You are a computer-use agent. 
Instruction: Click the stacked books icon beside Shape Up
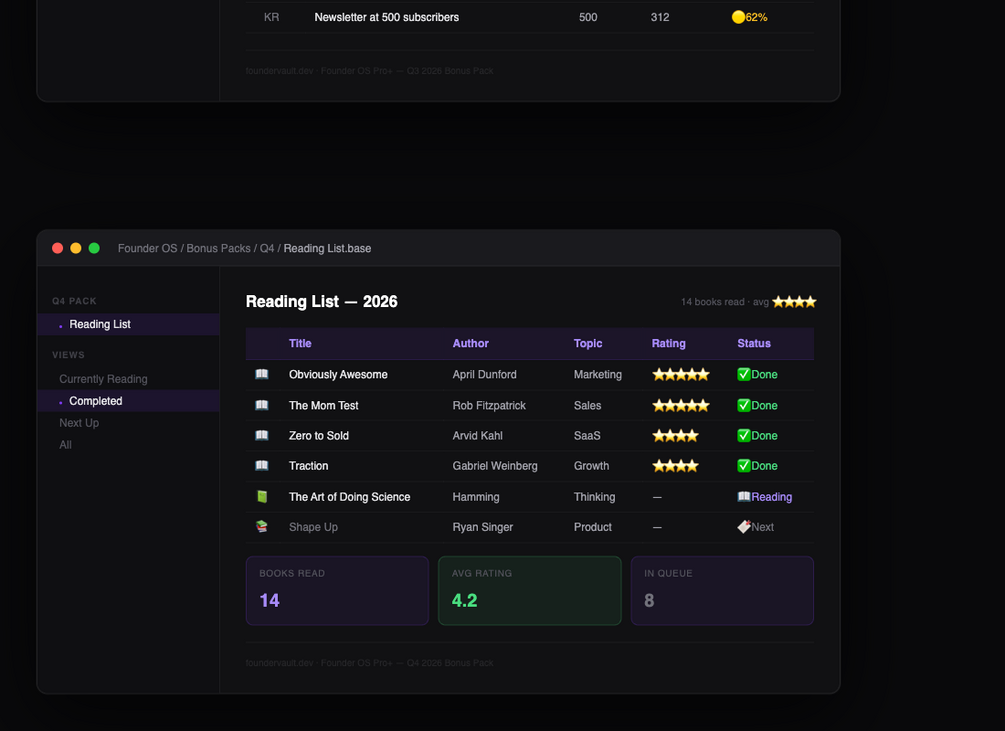point(262,527)
